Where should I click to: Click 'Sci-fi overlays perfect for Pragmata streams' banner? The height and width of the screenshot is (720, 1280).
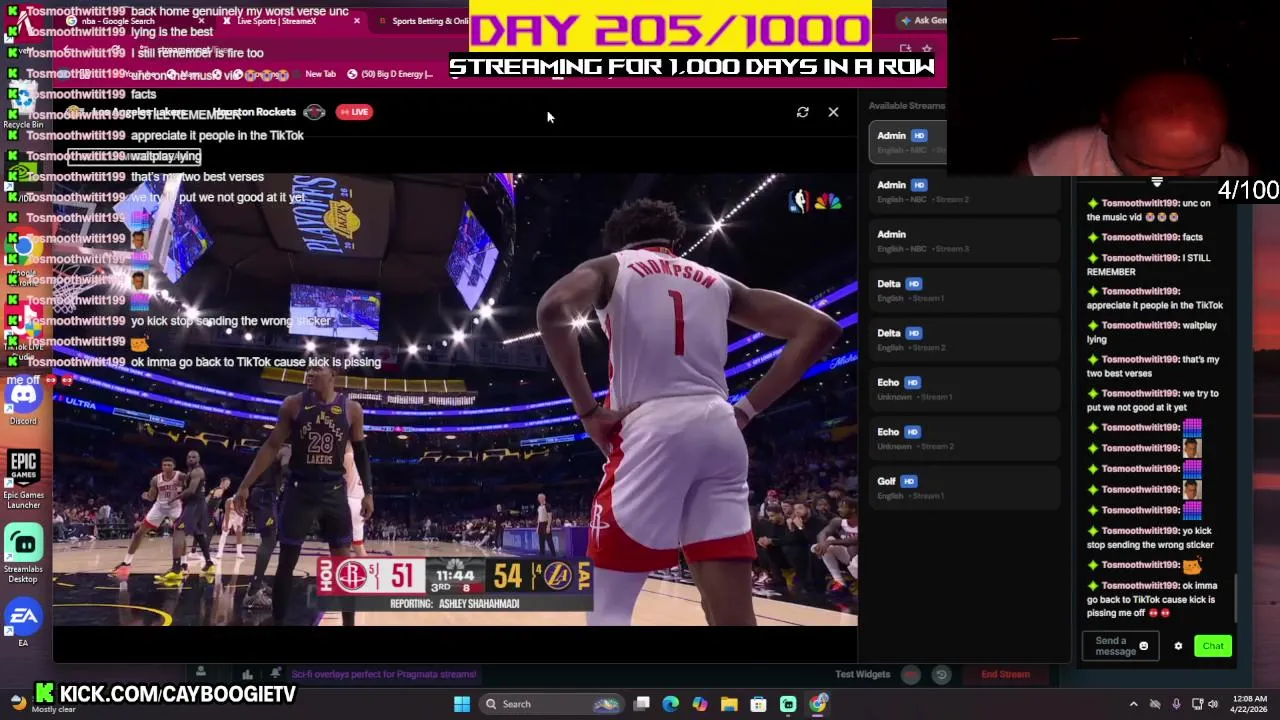tap(385, 674)
